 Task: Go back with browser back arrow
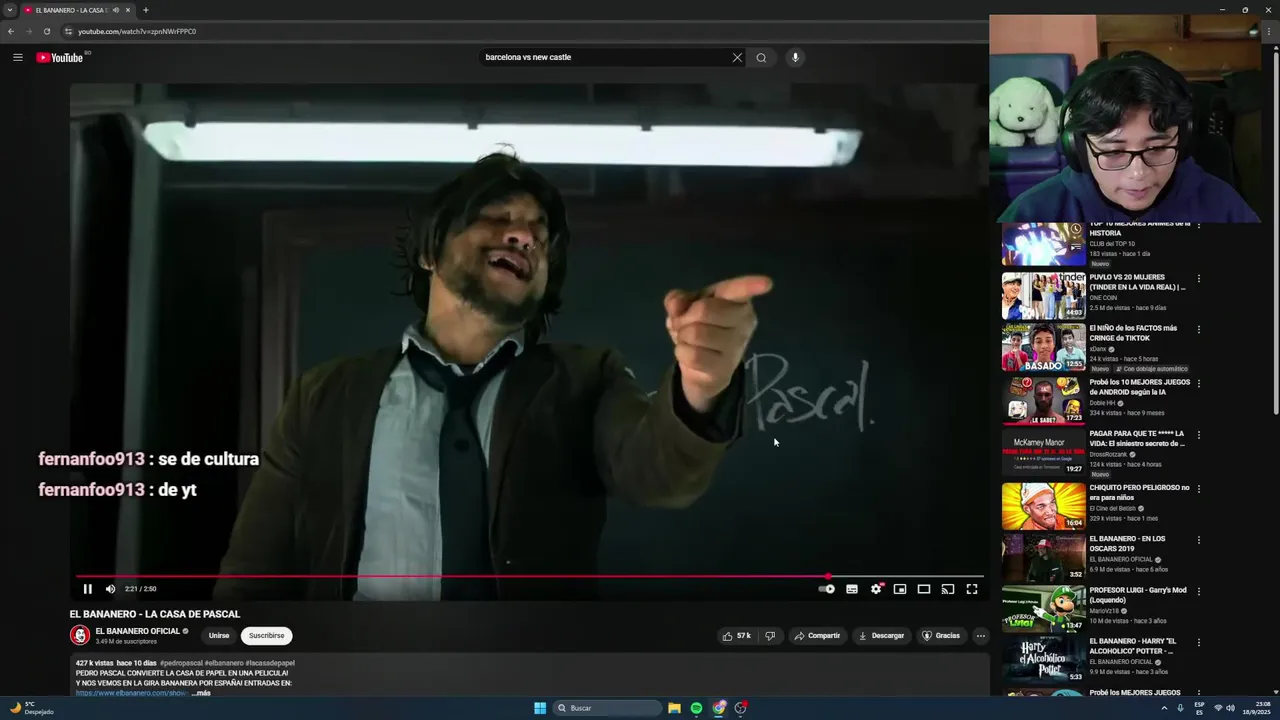[11, 31]
